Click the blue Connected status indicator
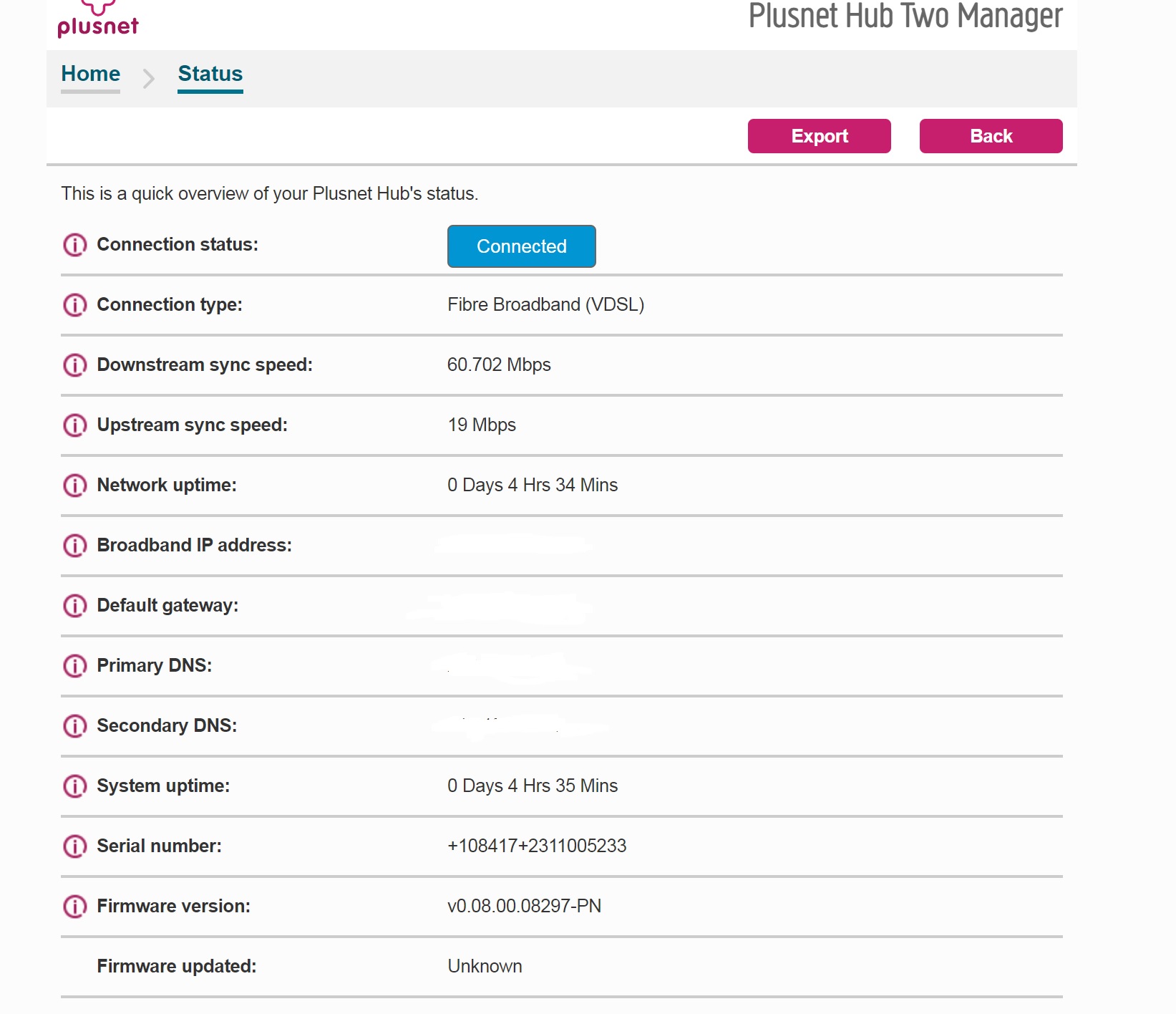Viewport: 1176px width, 1014px height. [521, 246]
